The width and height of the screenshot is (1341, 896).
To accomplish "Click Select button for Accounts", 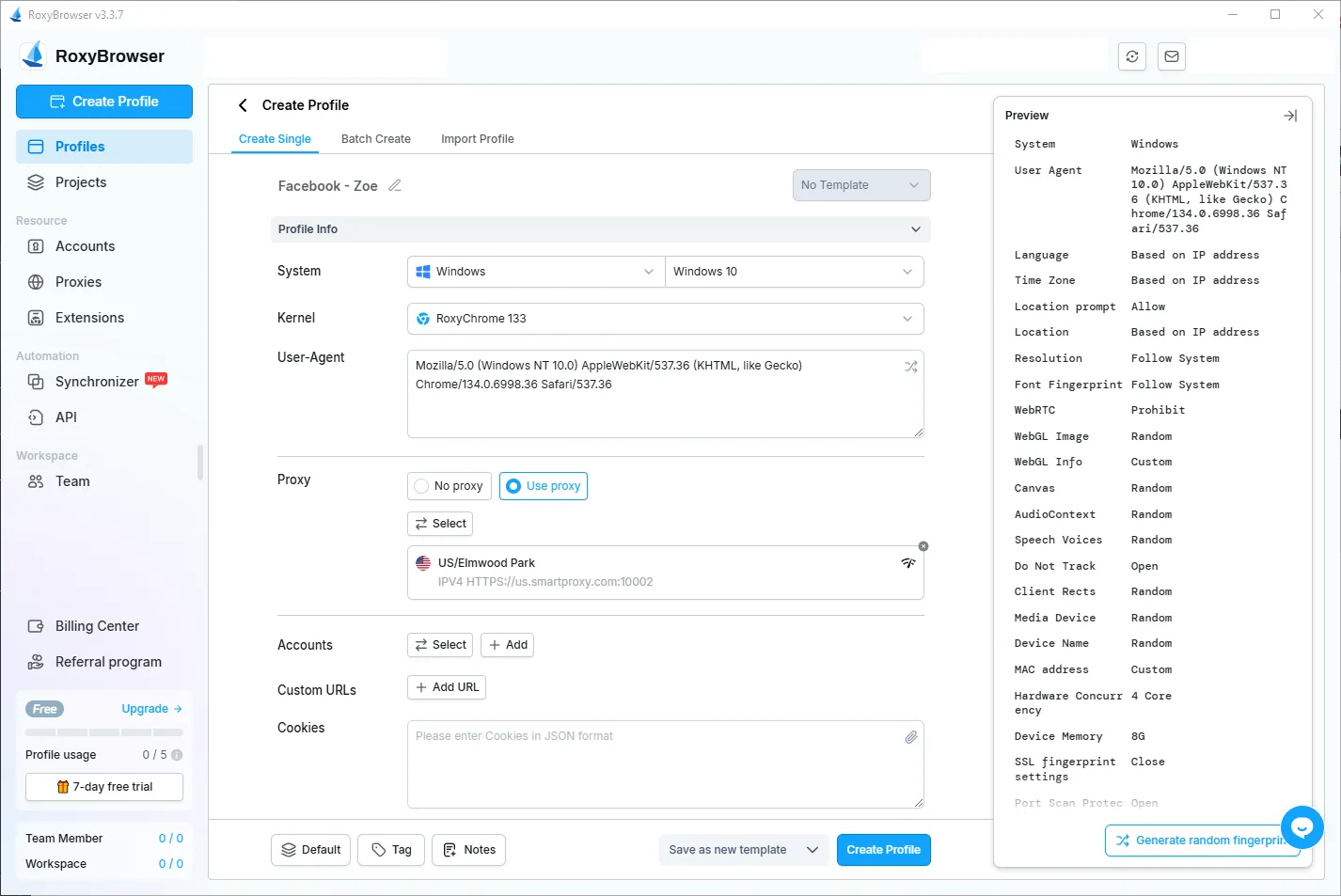I will [440, 645].
